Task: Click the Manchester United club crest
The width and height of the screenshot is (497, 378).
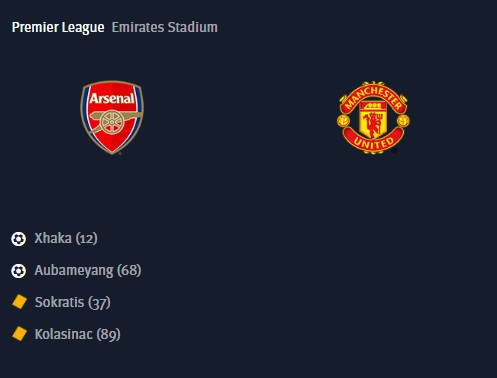Action: pyautogui.click(x=373, y=117)
